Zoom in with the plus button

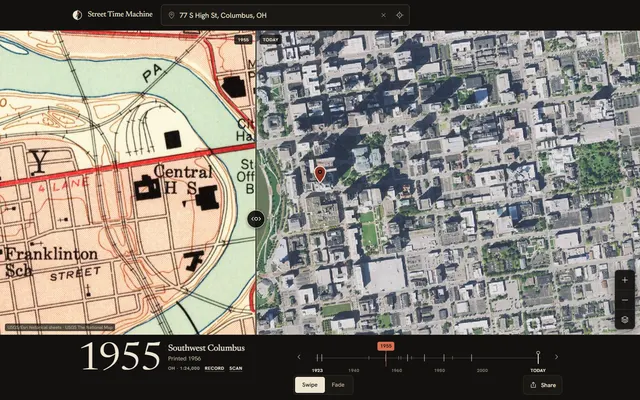624,280
